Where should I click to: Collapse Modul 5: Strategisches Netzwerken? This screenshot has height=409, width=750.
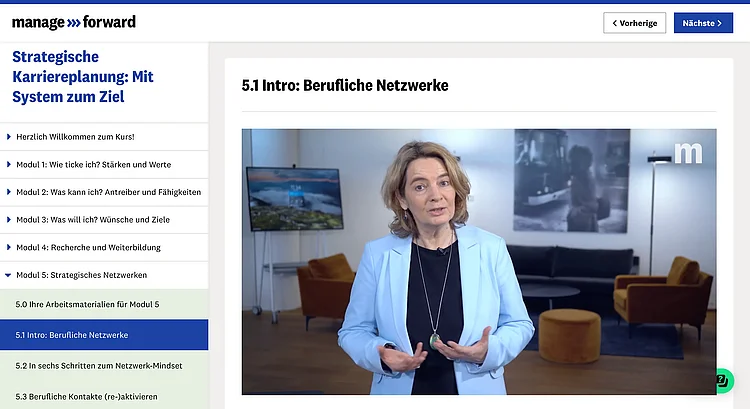[x=81, y=275]
